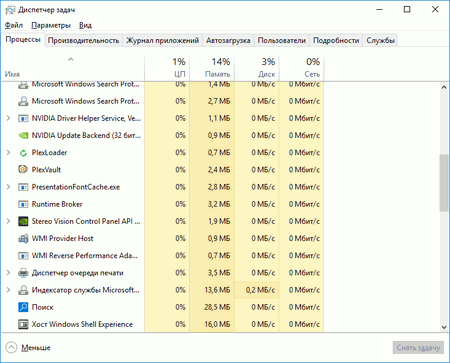Click the scrollbar down arrow
This screenshot has height=363, width=450.
point(444,327)
